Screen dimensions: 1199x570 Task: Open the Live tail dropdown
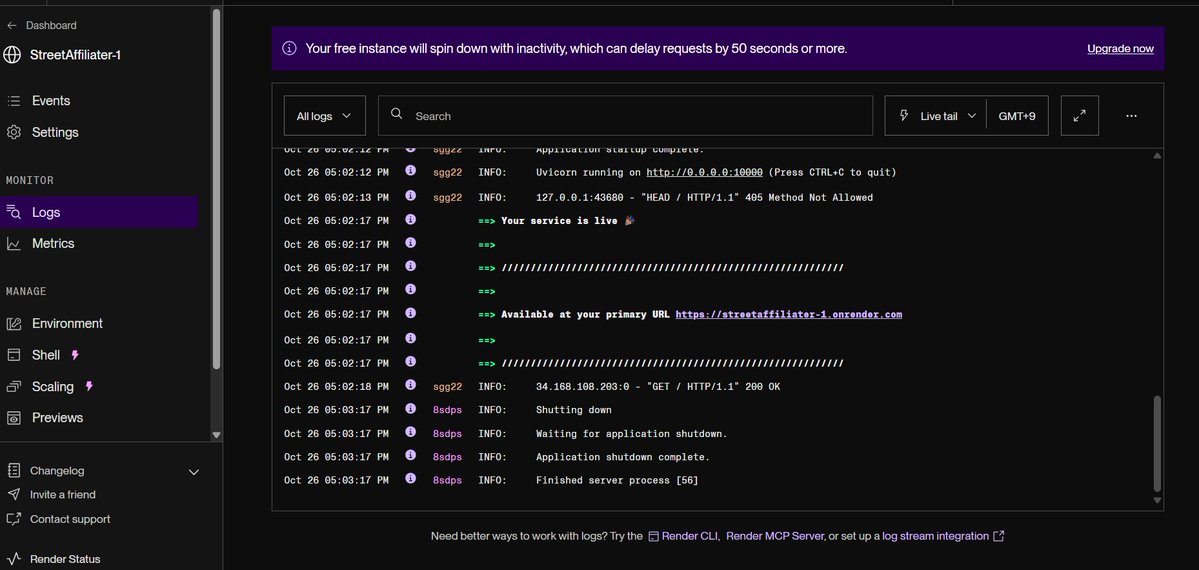coord(937,116)
